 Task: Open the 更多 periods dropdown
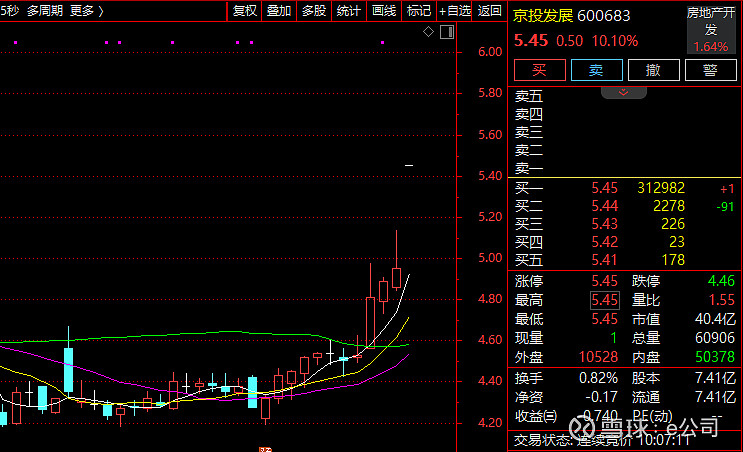point(88,11)
